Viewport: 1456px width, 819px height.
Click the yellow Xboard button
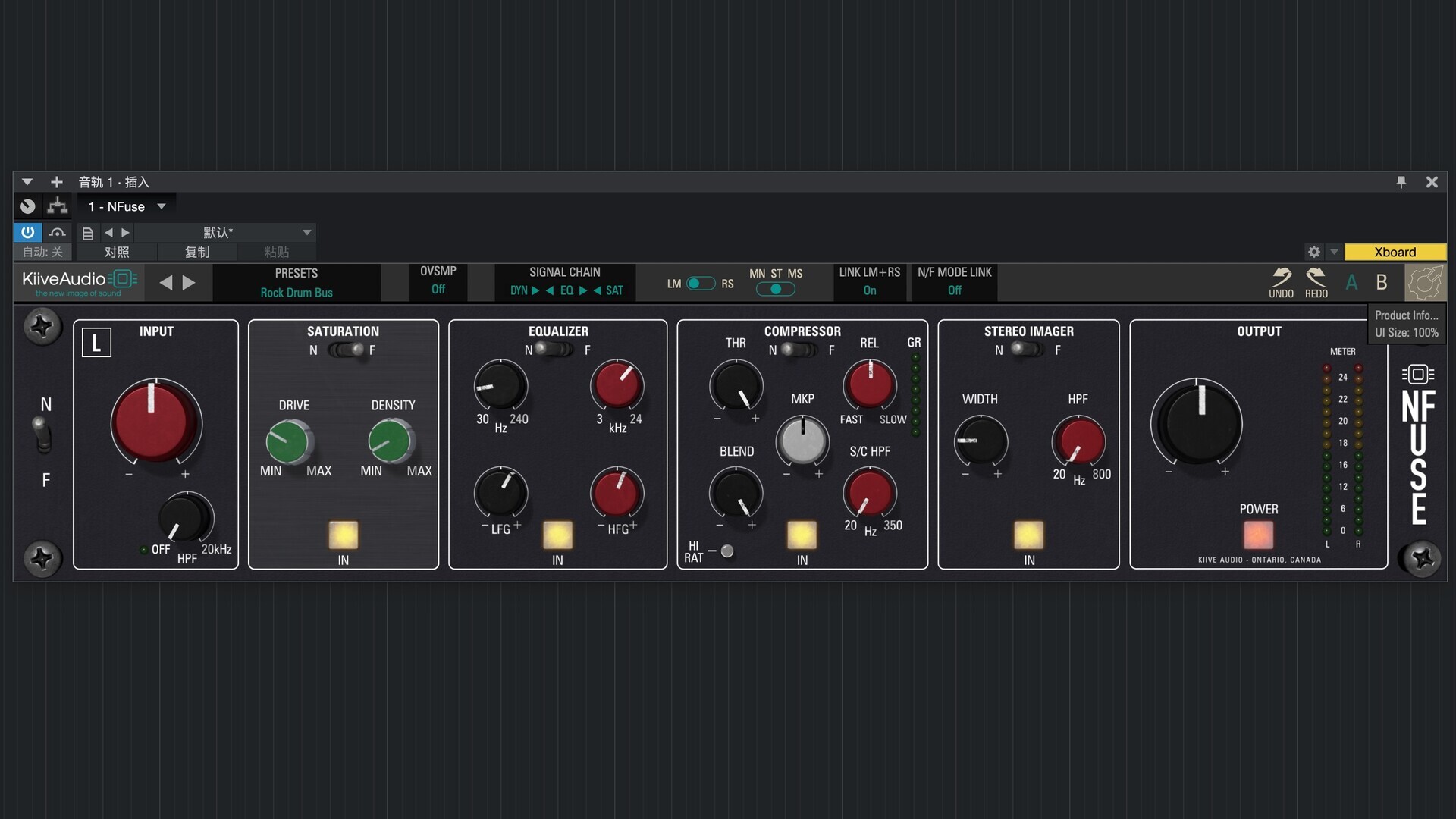(x=1395, y=252)
